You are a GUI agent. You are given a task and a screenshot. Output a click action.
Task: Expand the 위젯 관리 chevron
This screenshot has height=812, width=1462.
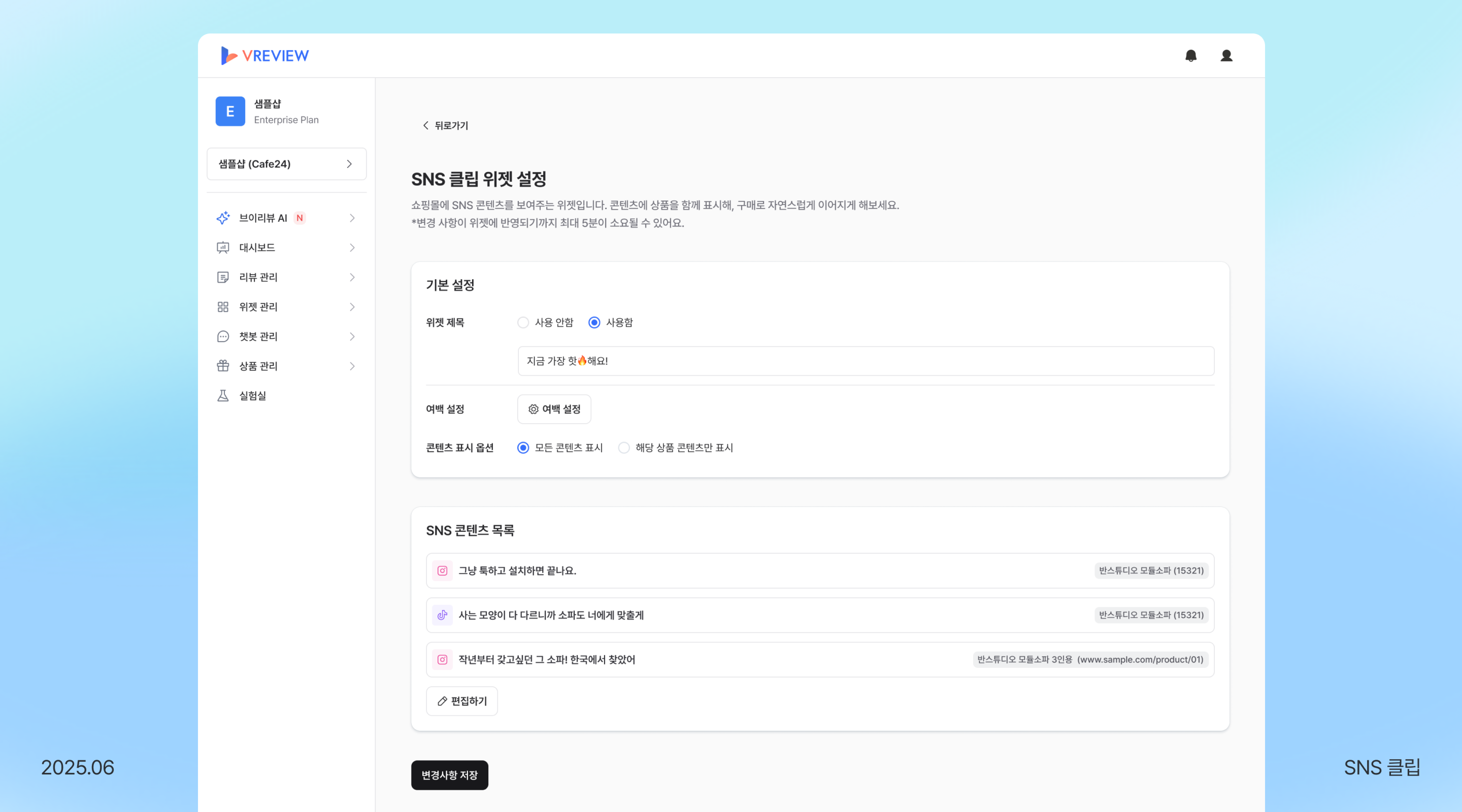[352, 307]
